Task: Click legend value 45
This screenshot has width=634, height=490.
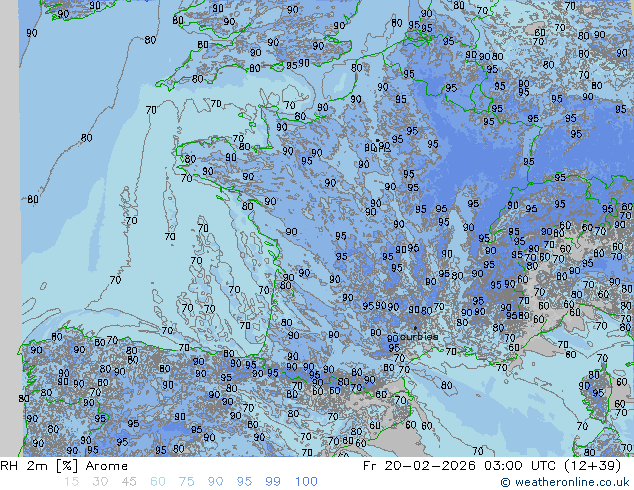Action: pos(129,482)
